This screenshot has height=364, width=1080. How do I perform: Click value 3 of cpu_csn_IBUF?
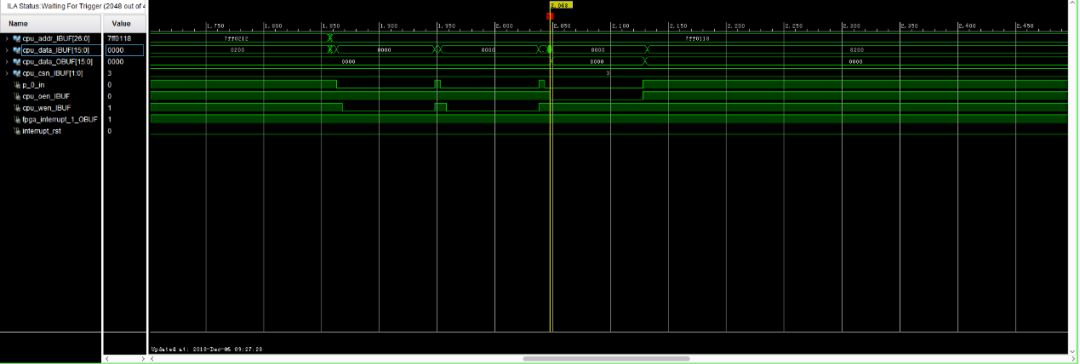pos(110,73)
